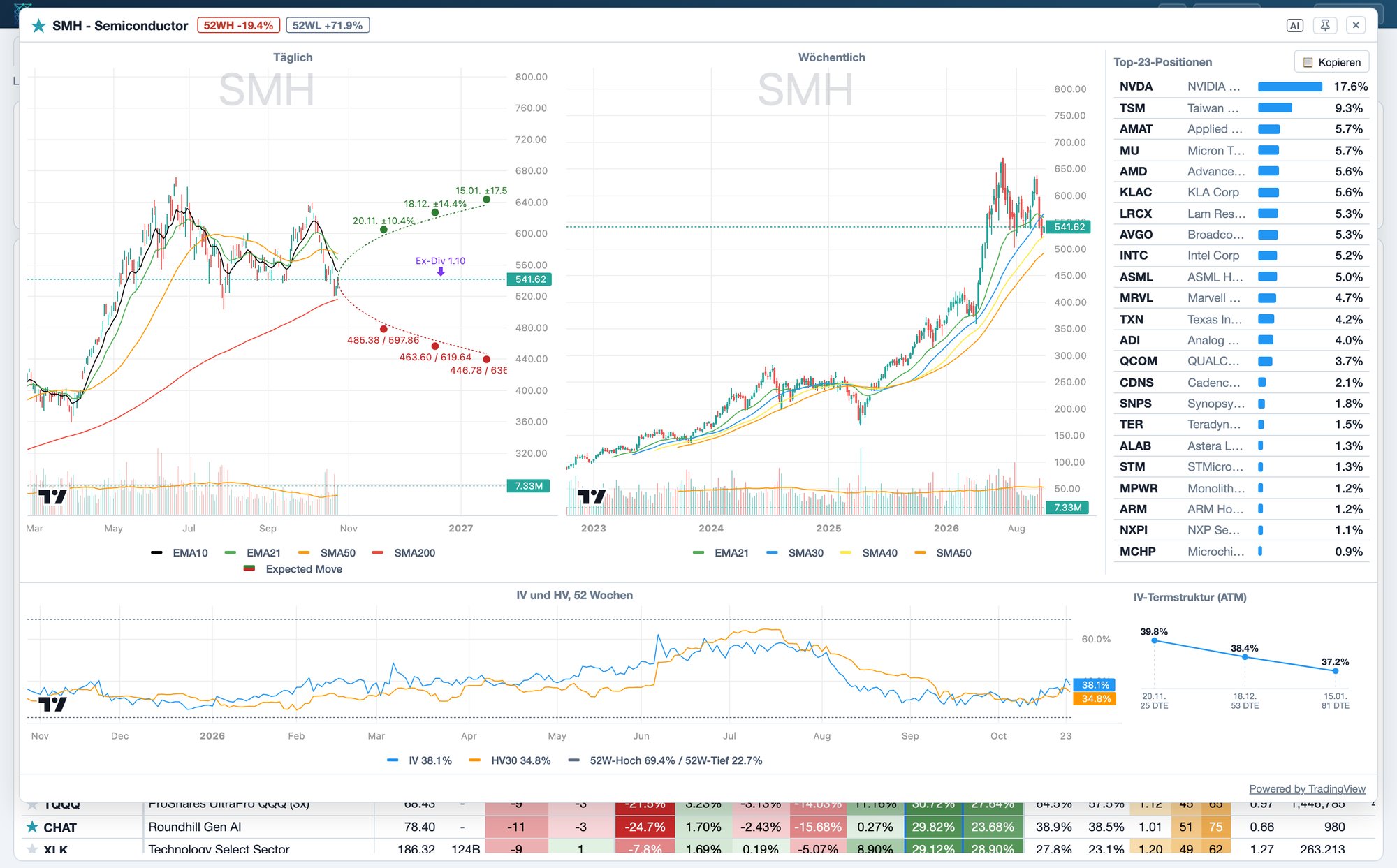Click the TSM 9.3% weight bar

[1275, 108]
